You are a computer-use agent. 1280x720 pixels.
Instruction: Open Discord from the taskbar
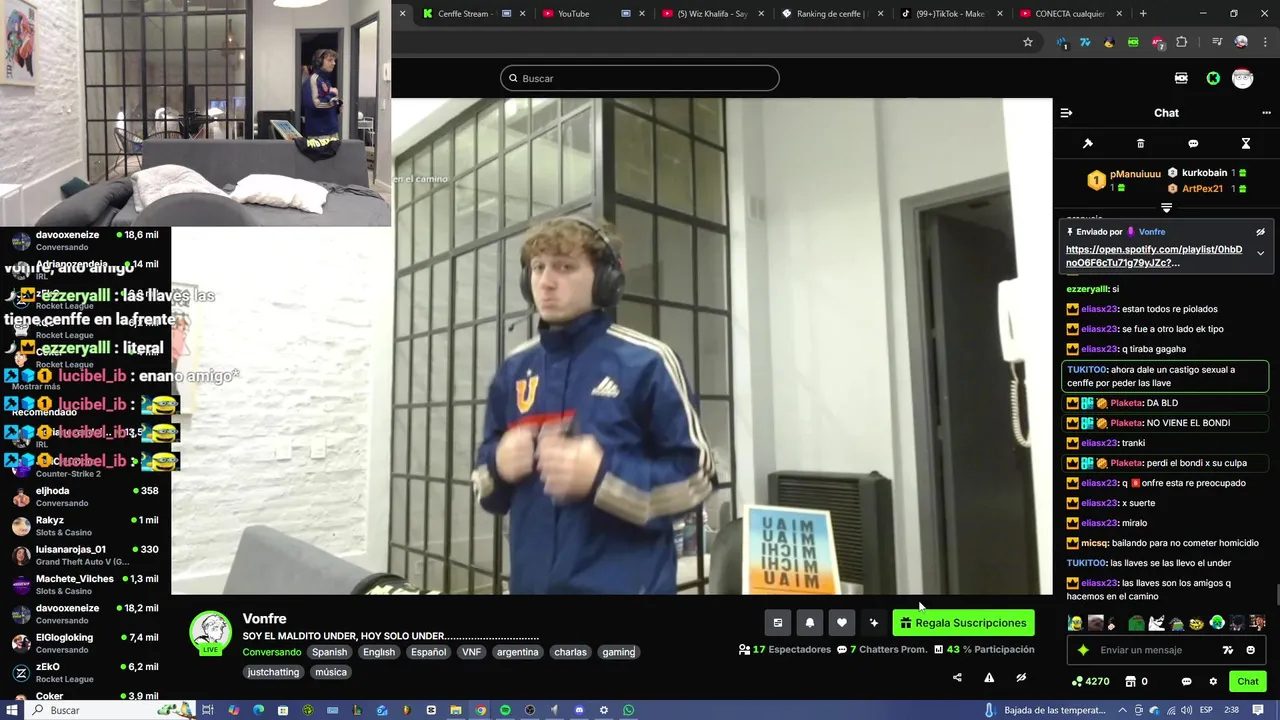pyautogui.click(x=579, y=710)
